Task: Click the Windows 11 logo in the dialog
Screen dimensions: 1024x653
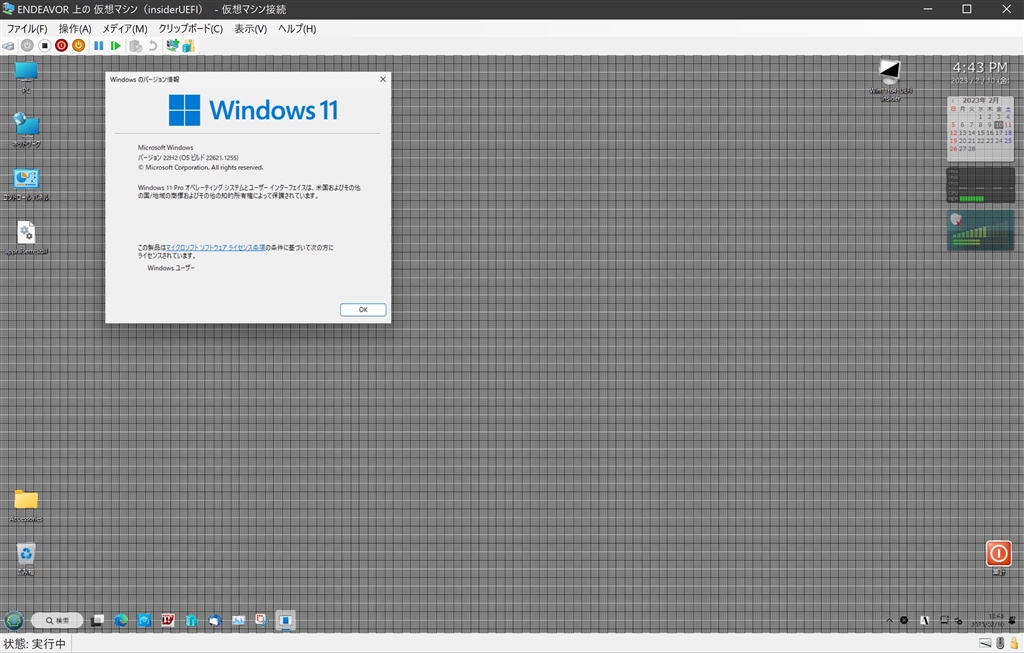Action: click(x=253, y=110)
